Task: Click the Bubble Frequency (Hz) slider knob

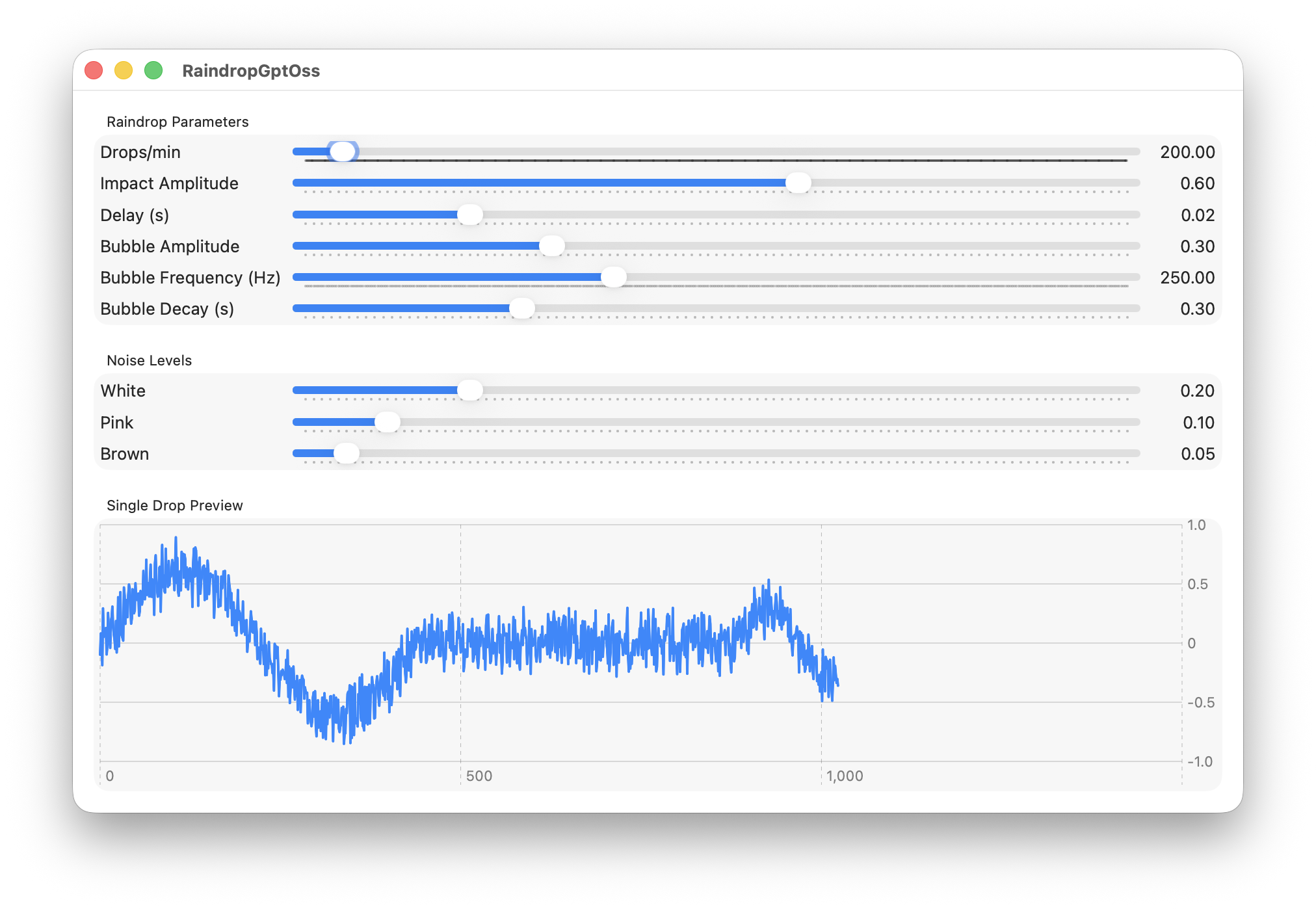Action: click(613, 277)
